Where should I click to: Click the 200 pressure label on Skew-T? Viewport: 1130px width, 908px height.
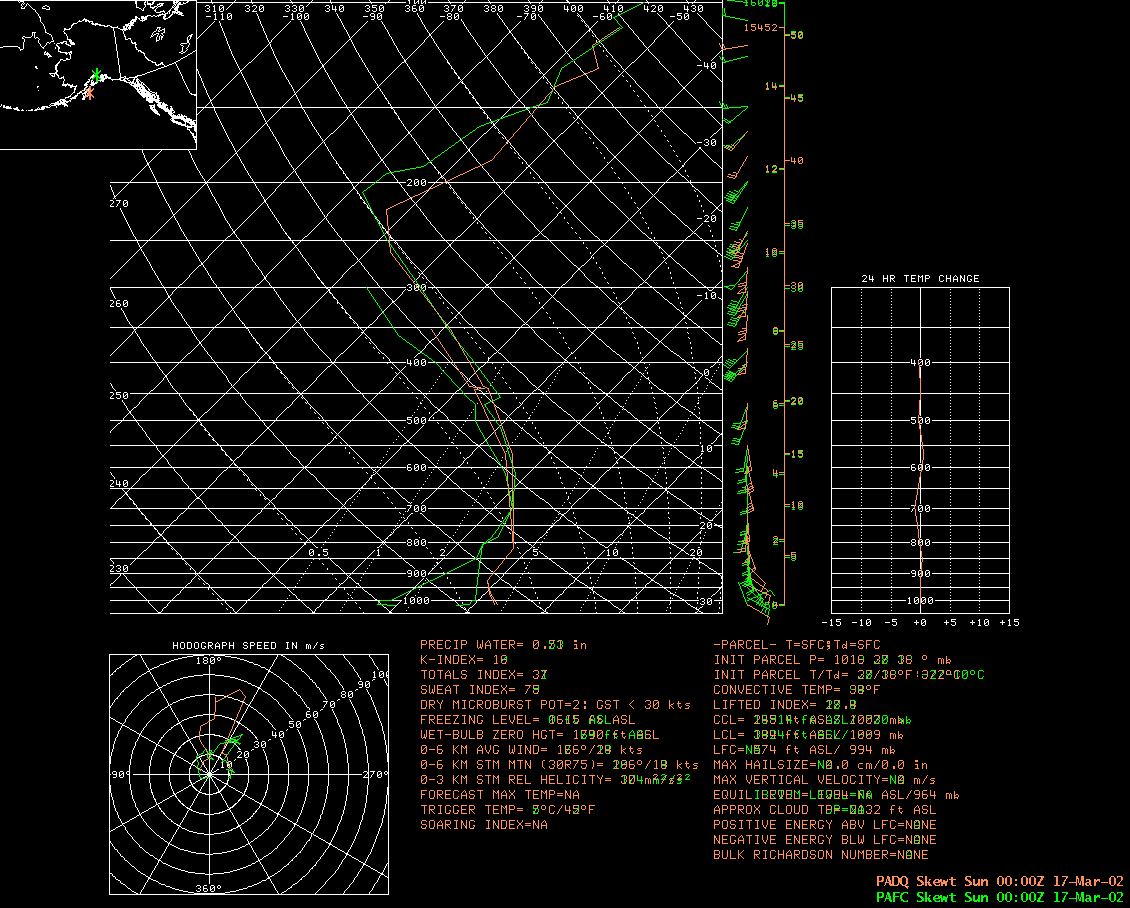pyautogui.click(x=417, y=182)
